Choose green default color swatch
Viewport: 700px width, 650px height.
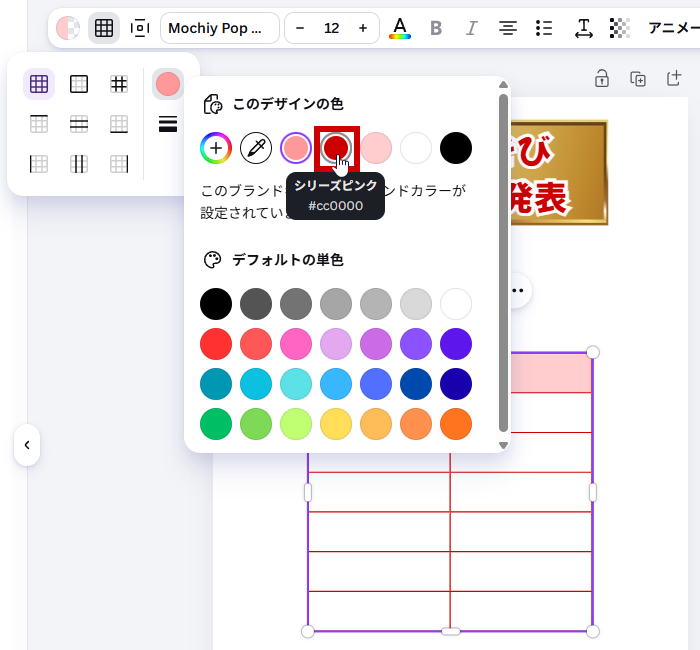pos(216,424)
